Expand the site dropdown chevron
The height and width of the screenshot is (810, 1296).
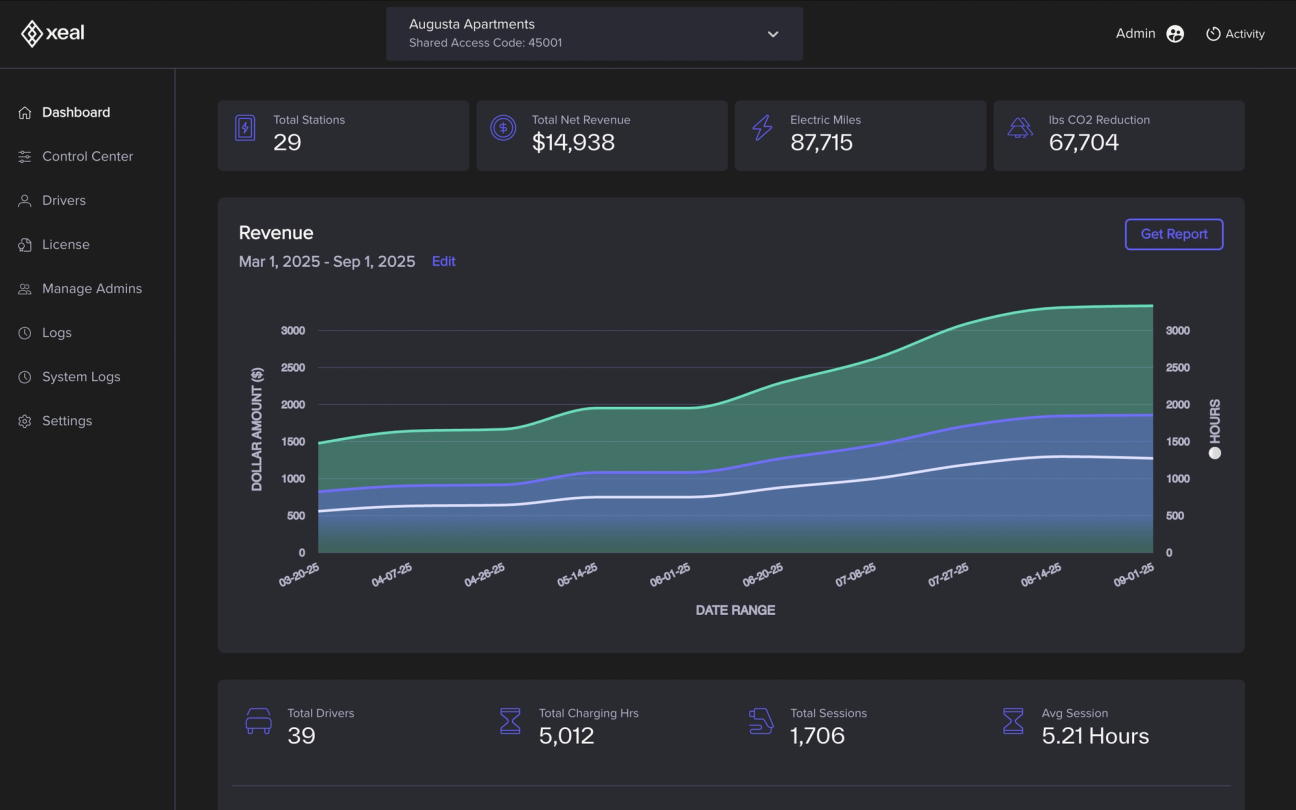click(x=772, y=33)
